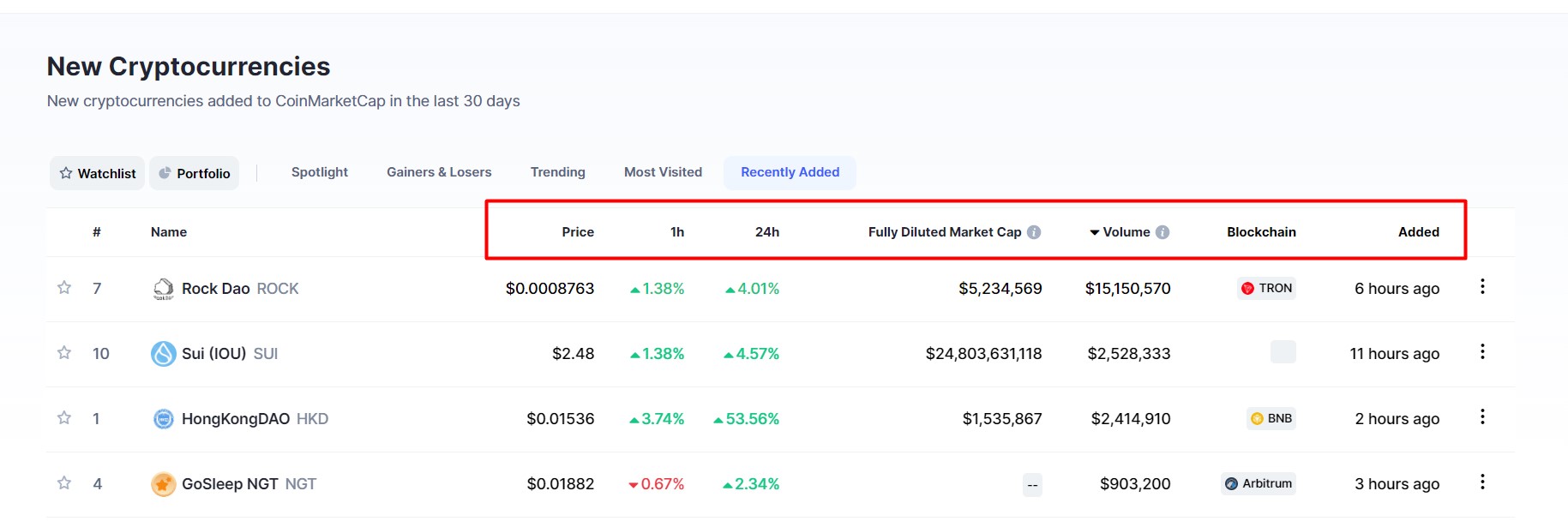
Task: Click the BNB blockchain badge
Action: pos(1271,418)
